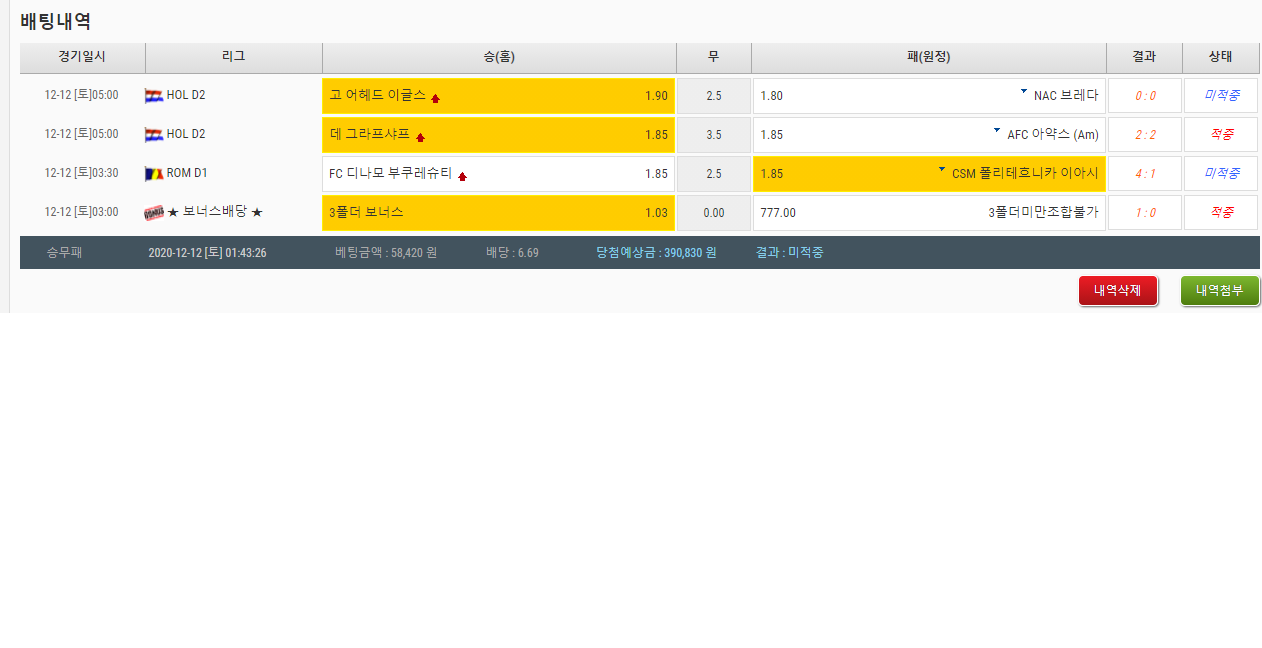Click the blue down arrow beside AFC 아약스 (Am)
This screenshot has height=648, width=1262.
click(996, 131)
